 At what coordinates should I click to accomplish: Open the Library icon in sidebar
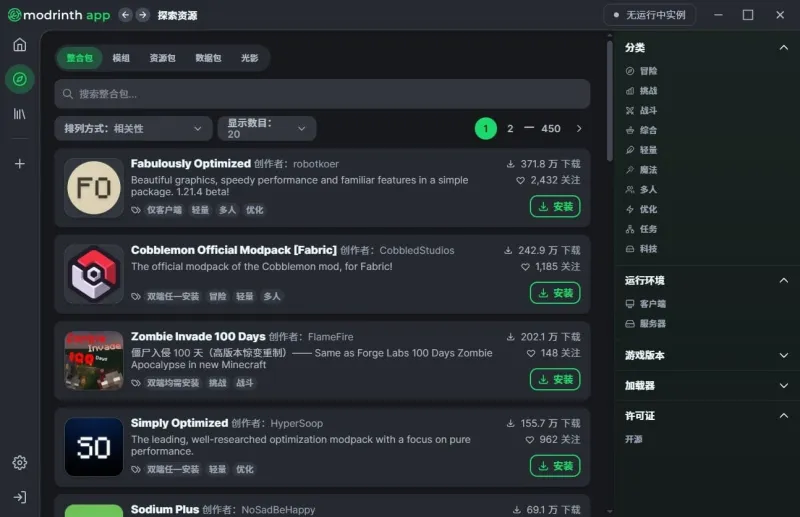tap(19, 114)
